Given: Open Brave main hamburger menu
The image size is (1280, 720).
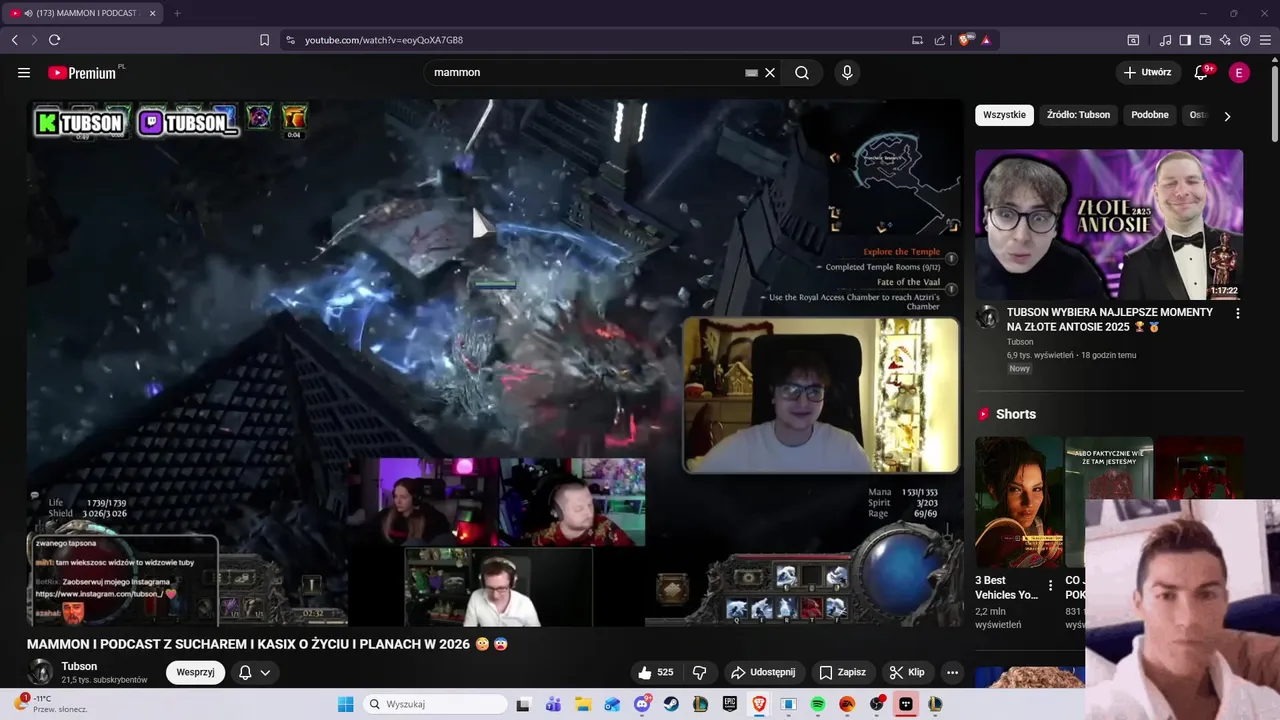Looking at the screenshot, I should coord(1265,40).
